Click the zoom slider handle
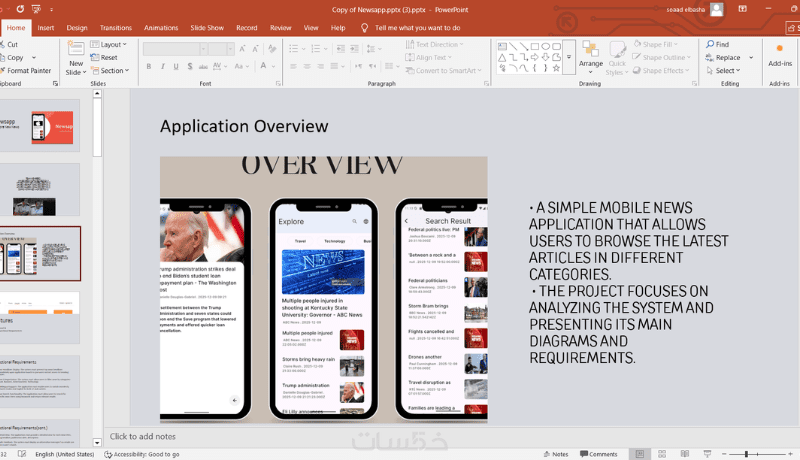800x460 pixels. [746, 454]
